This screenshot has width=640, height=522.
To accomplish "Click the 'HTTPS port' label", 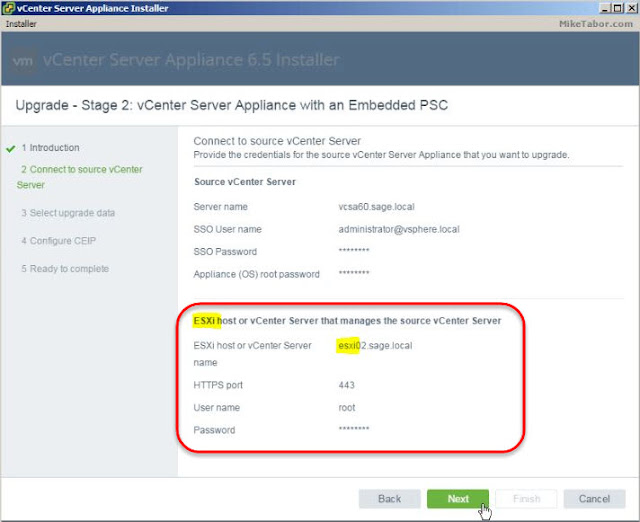I will click(218, 385).
